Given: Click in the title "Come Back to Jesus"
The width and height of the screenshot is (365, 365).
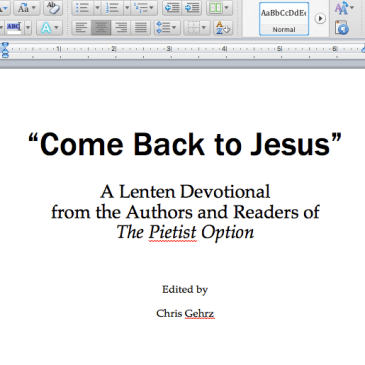Looking at the screenshot, I should (185, 144).
